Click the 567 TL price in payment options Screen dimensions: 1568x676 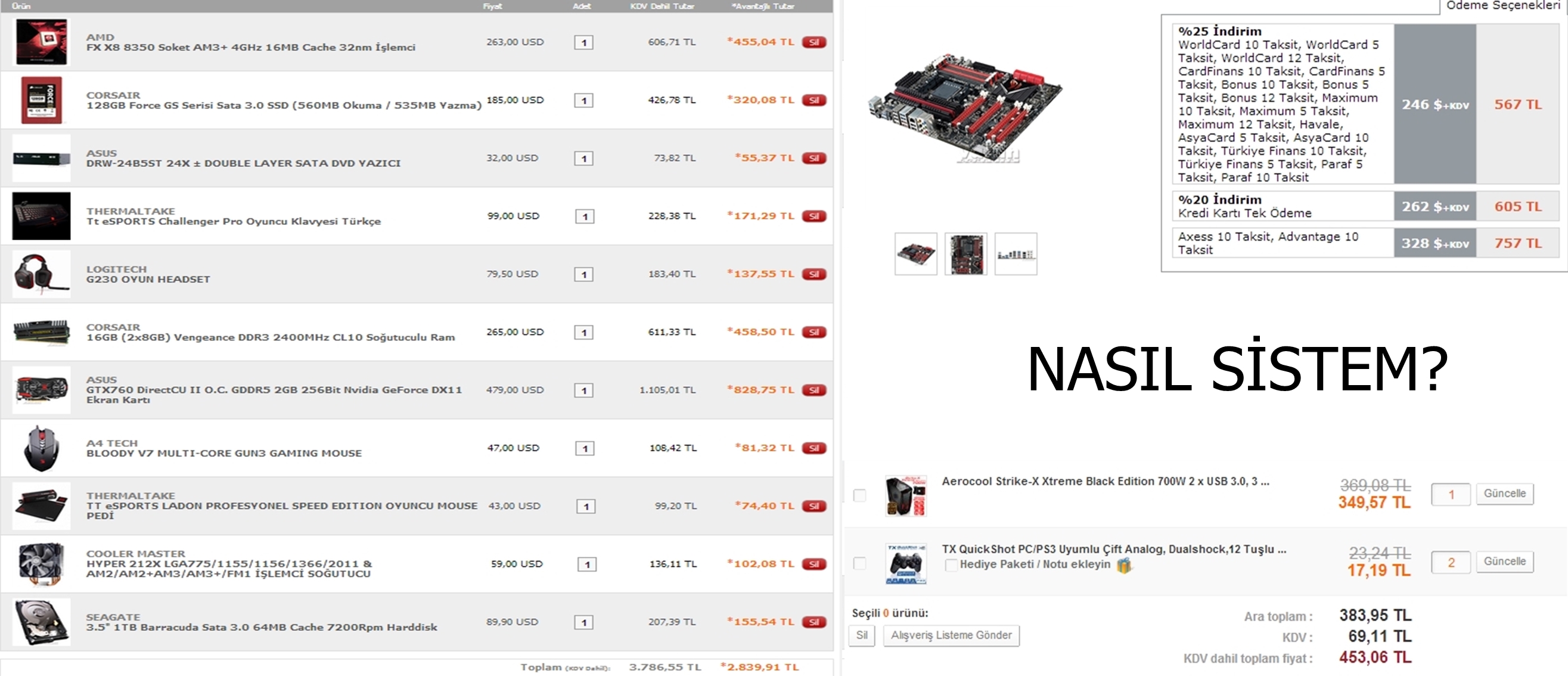point(1518,104)
